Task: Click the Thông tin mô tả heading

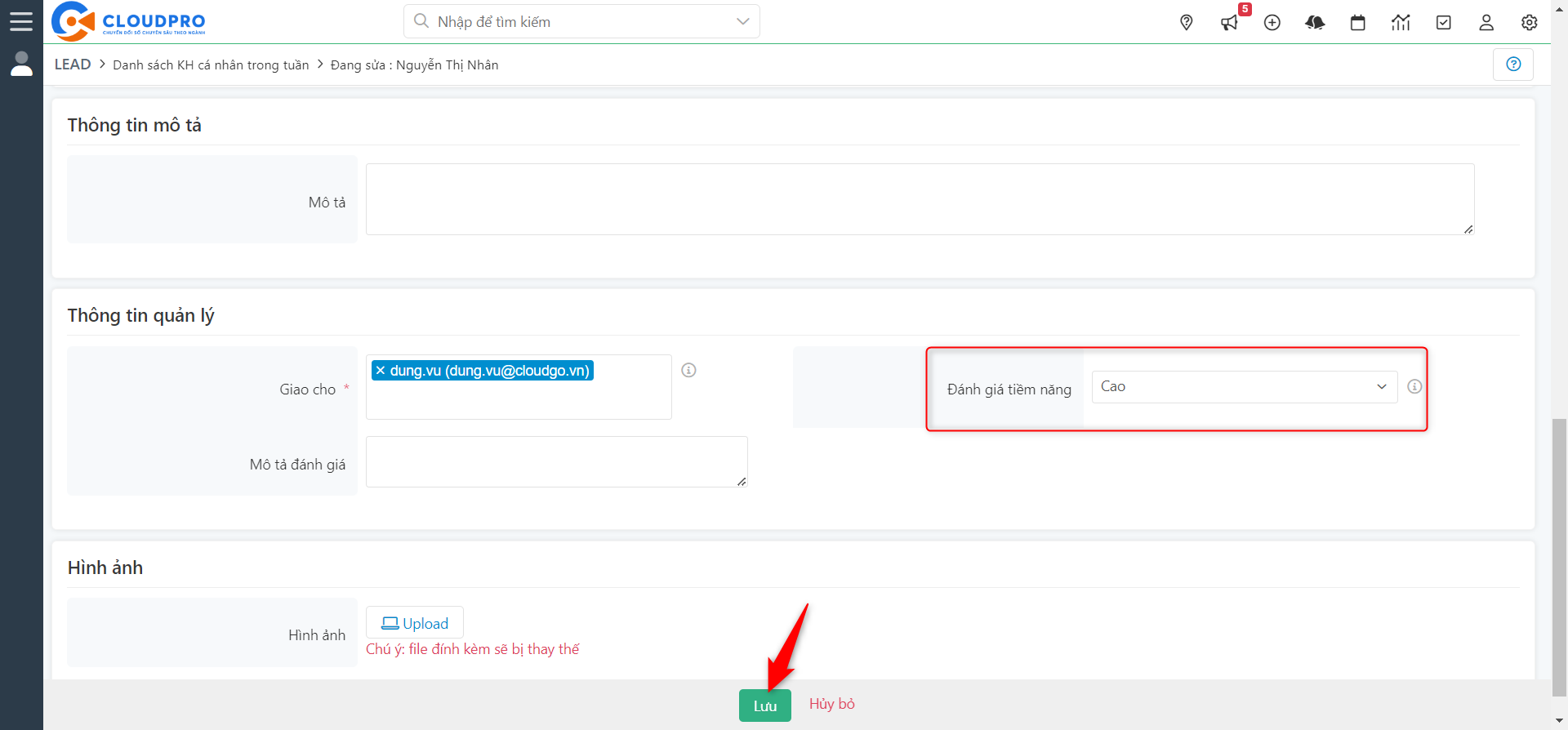Action: (x=135, y=125)
